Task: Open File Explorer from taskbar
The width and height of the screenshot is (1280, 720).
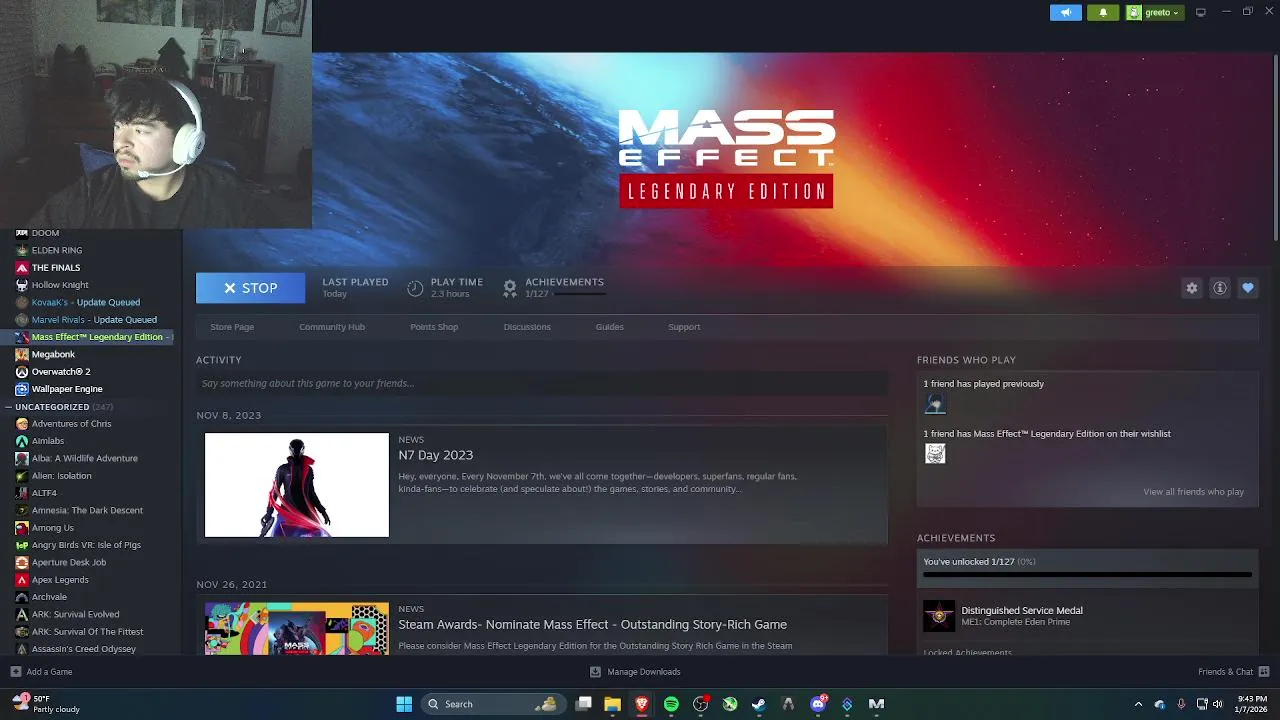Action: pos(612,704)
